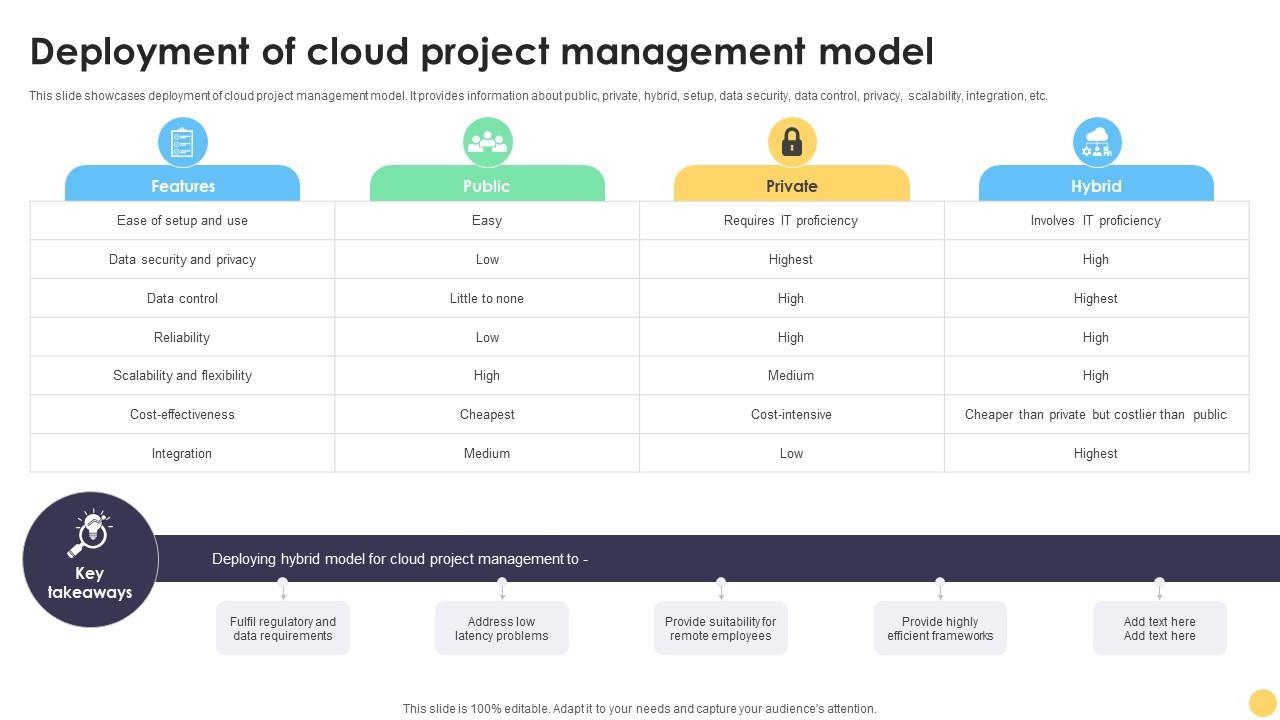
Task: Click the 'Ease of setup and use' cell
Action: [182, 220]
